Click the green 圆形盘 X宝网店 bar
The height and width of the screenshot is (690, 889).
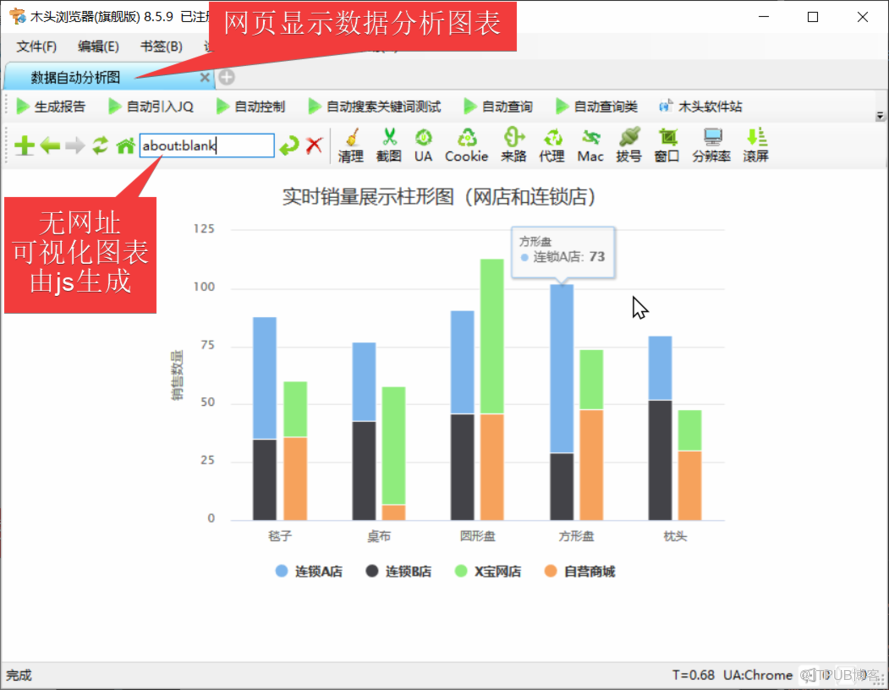tap(492, 336)
